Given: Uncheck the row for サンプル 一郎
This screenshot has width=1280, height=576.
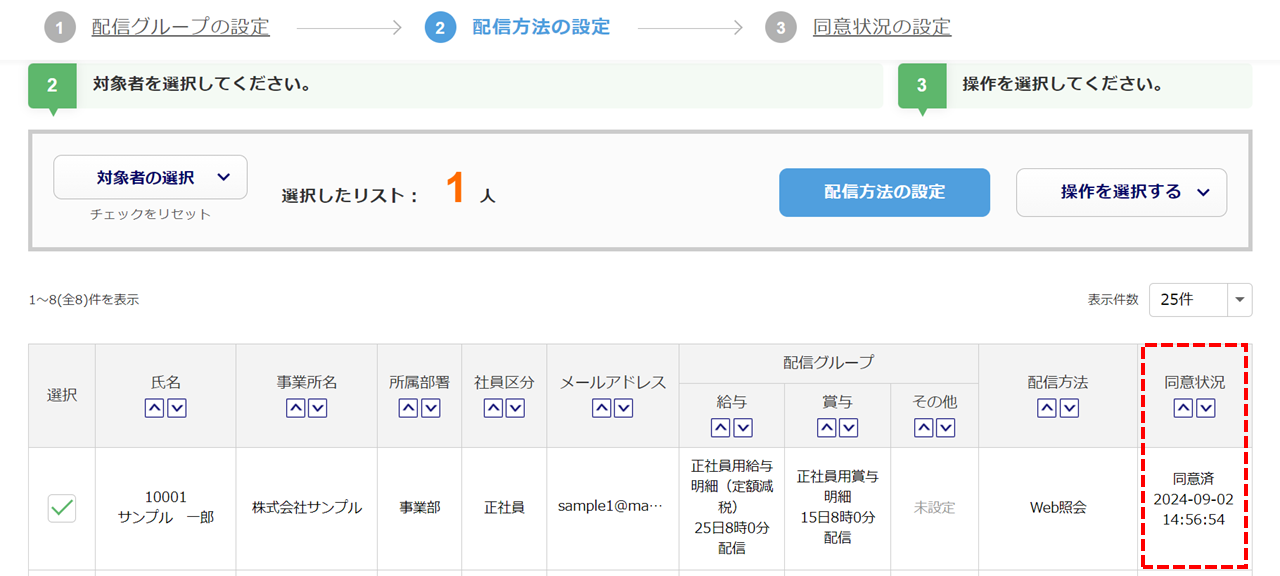Looking at the screenshot, I should [62, 508].
